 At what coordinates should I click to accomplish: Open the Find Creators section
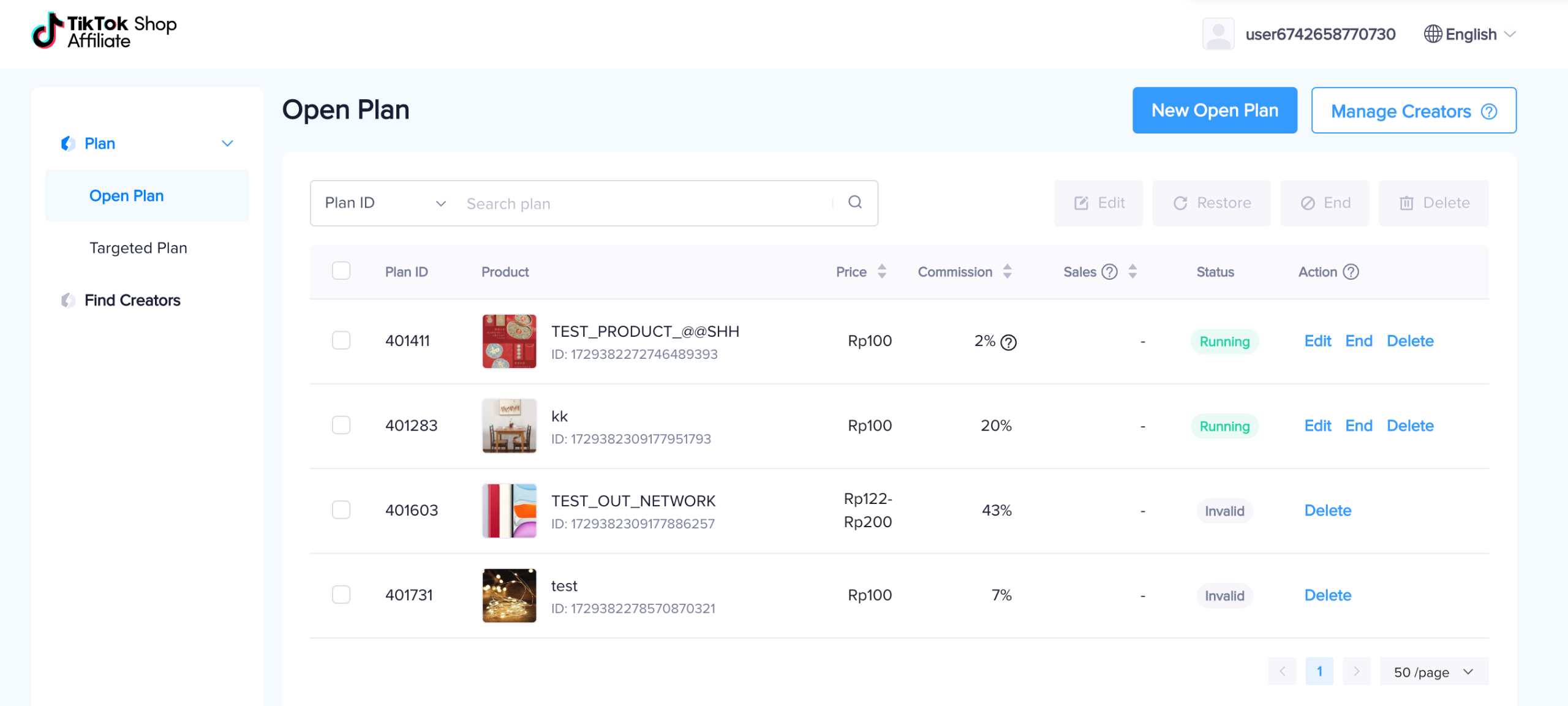132,300
